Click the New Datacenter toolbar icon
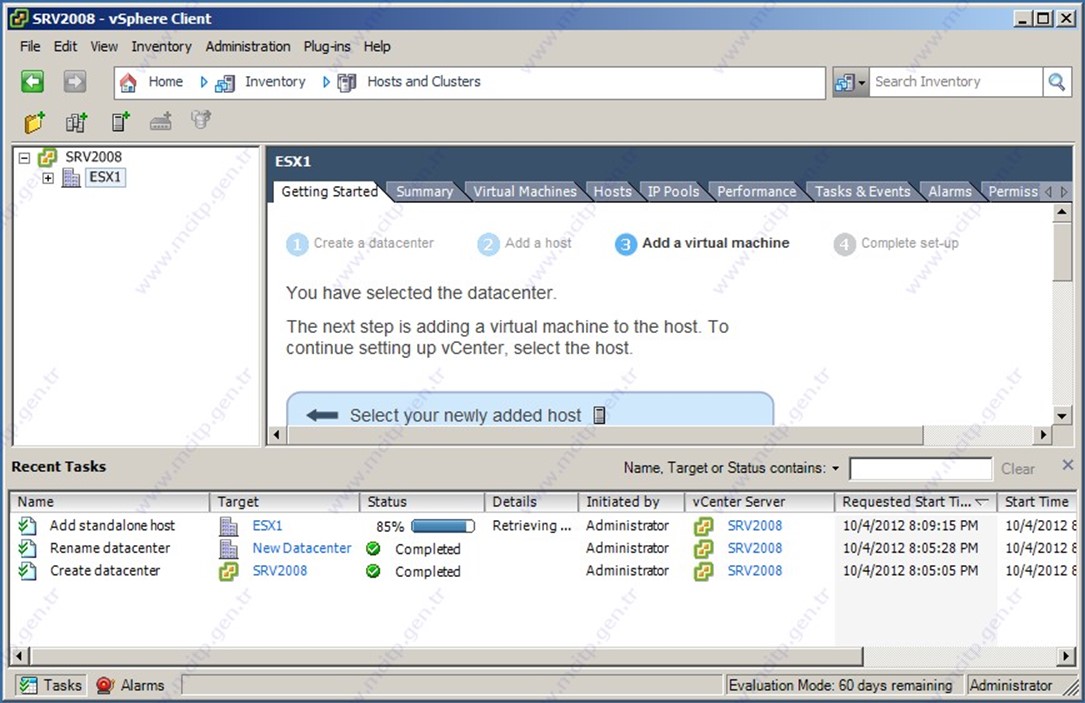 (77, 122)
